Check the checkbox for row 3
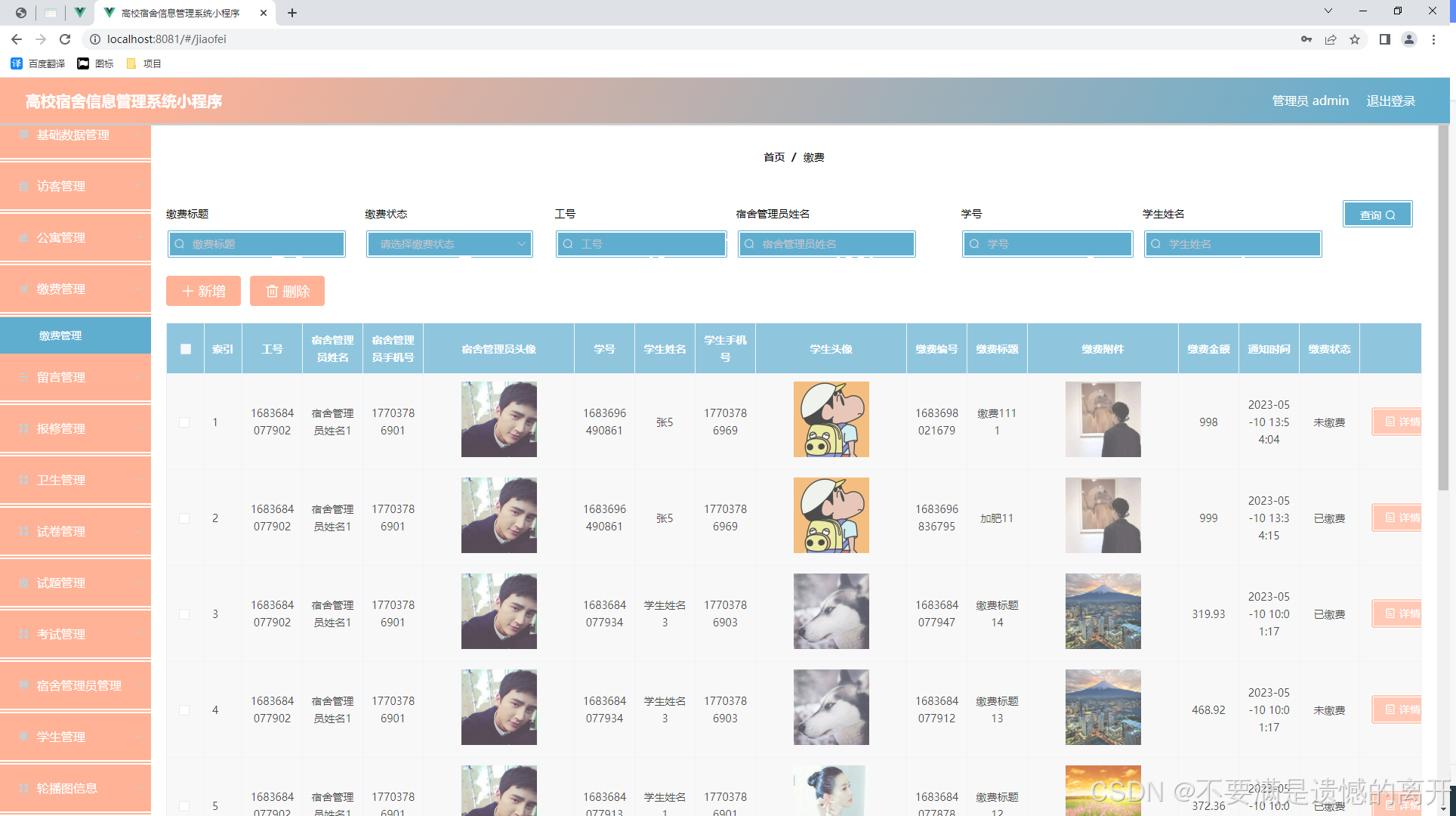 tap(184, 614)
